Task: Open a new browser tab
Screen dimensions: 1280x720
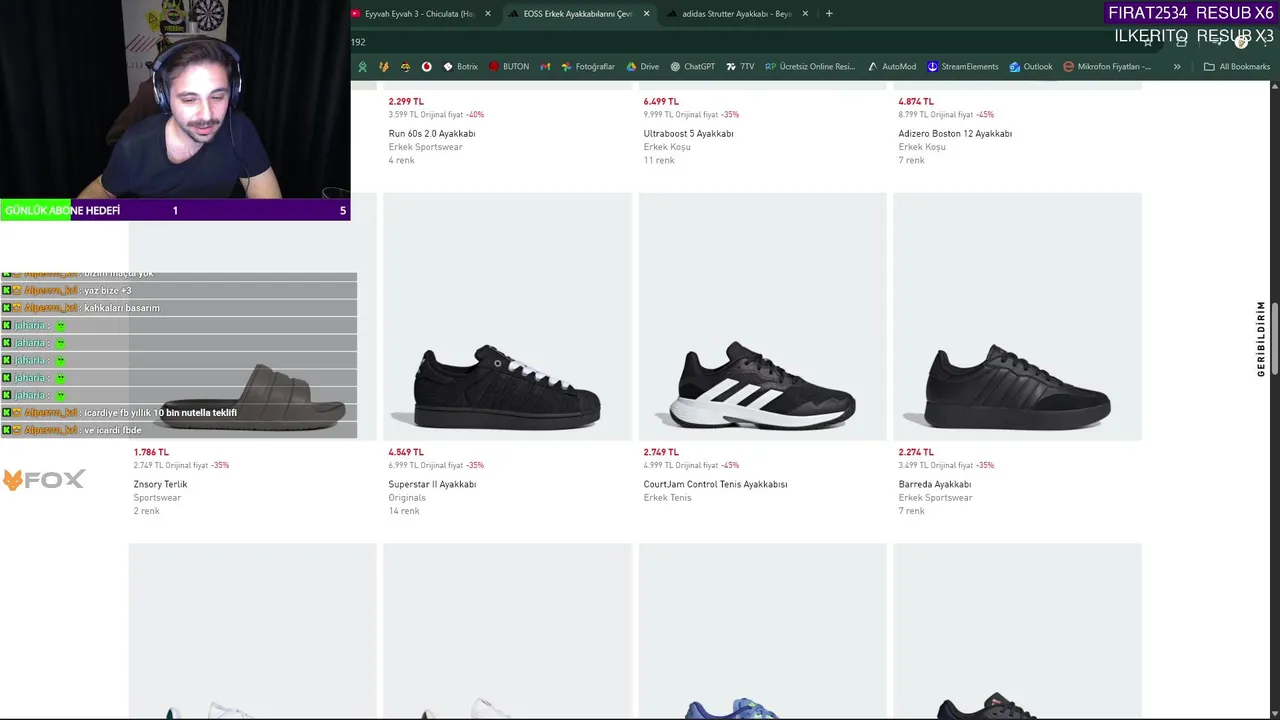Action: (x=829, y=14)
